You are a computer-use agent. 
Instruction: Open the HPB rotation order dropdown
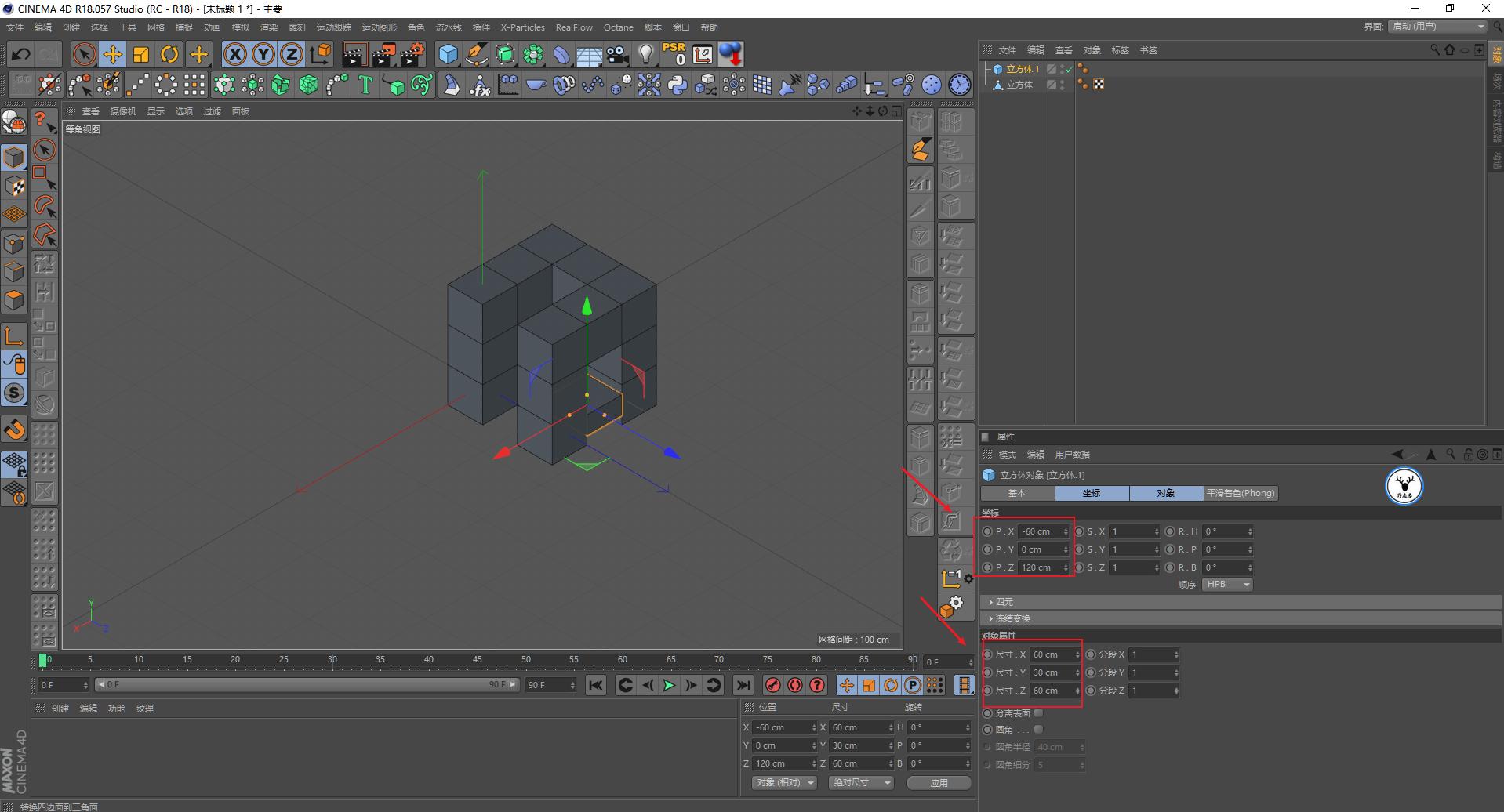[x=1227, y=585]
